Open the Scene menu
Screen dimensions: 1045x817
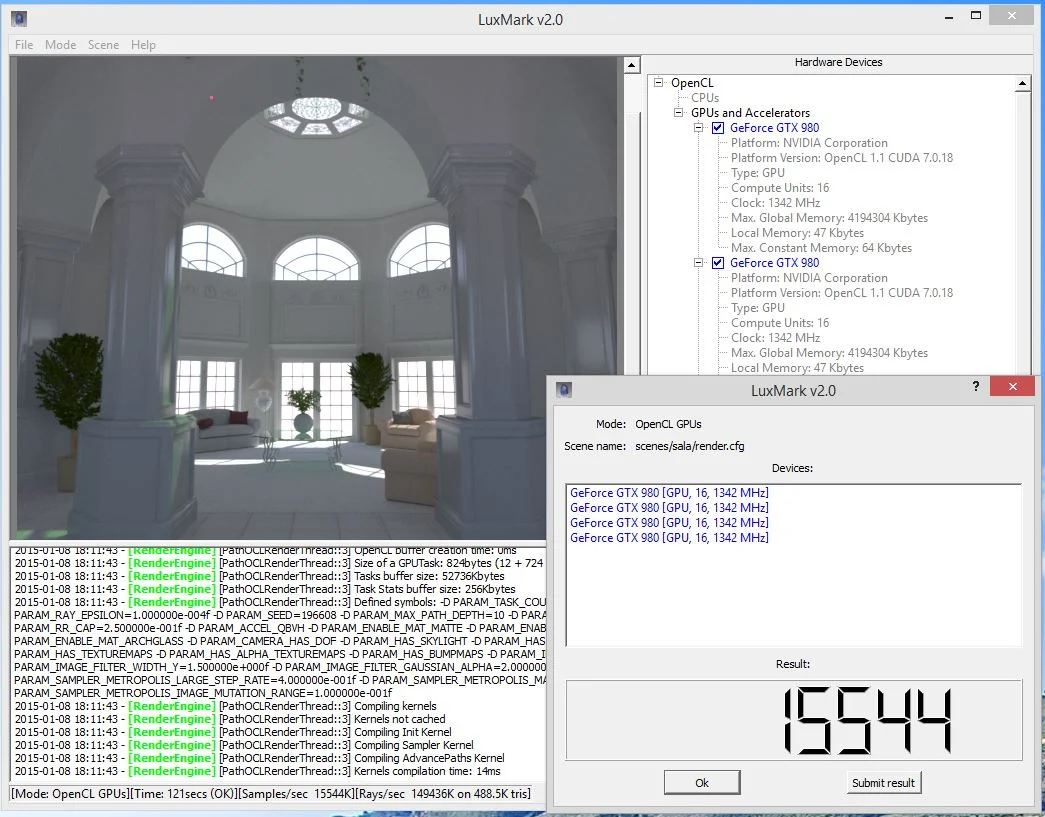pos(103,45)
